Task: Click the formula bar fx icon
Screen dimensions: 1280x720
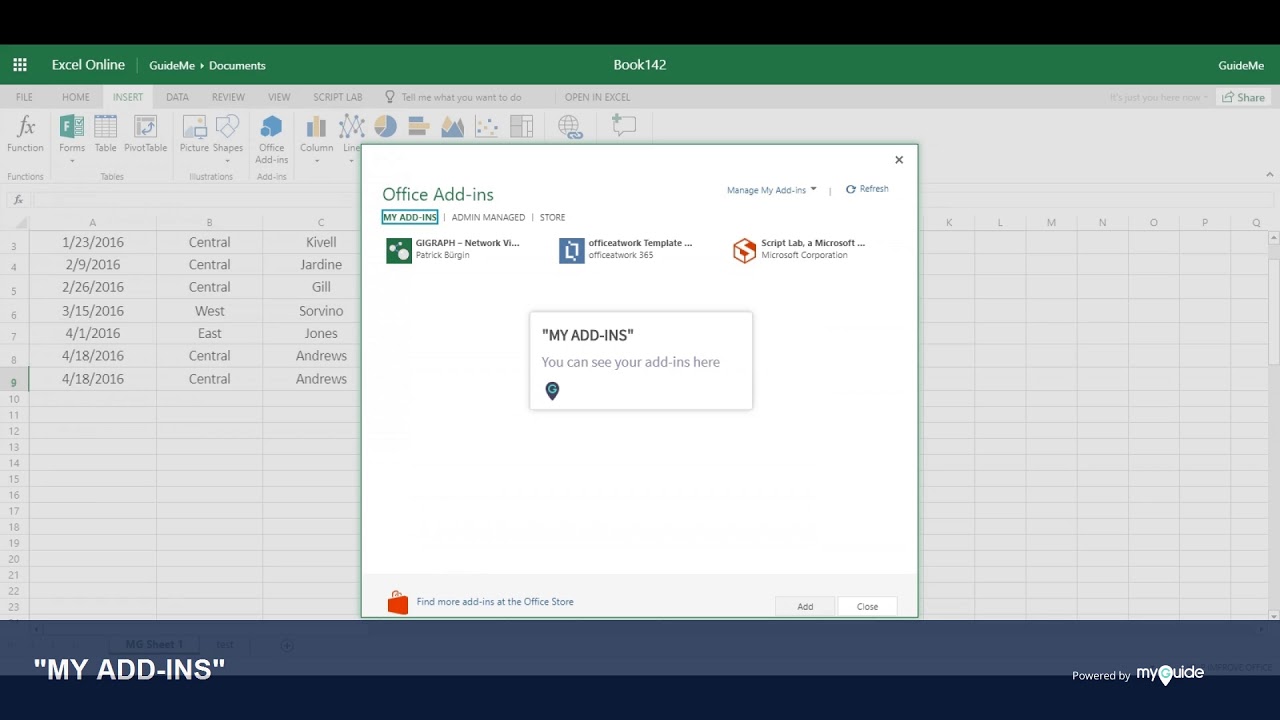Action: 18,199
